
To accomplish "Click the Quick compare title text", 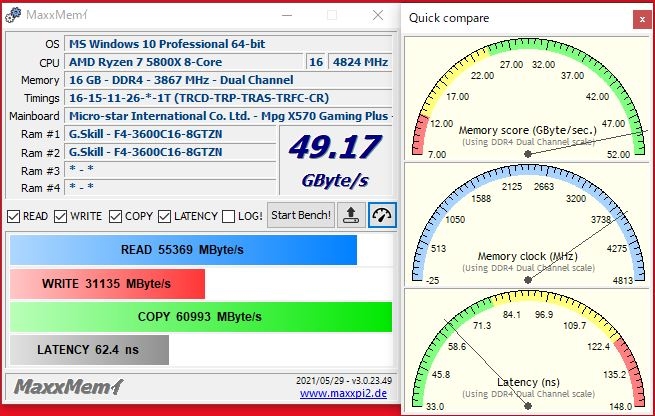I will click(x=449, y=18).
